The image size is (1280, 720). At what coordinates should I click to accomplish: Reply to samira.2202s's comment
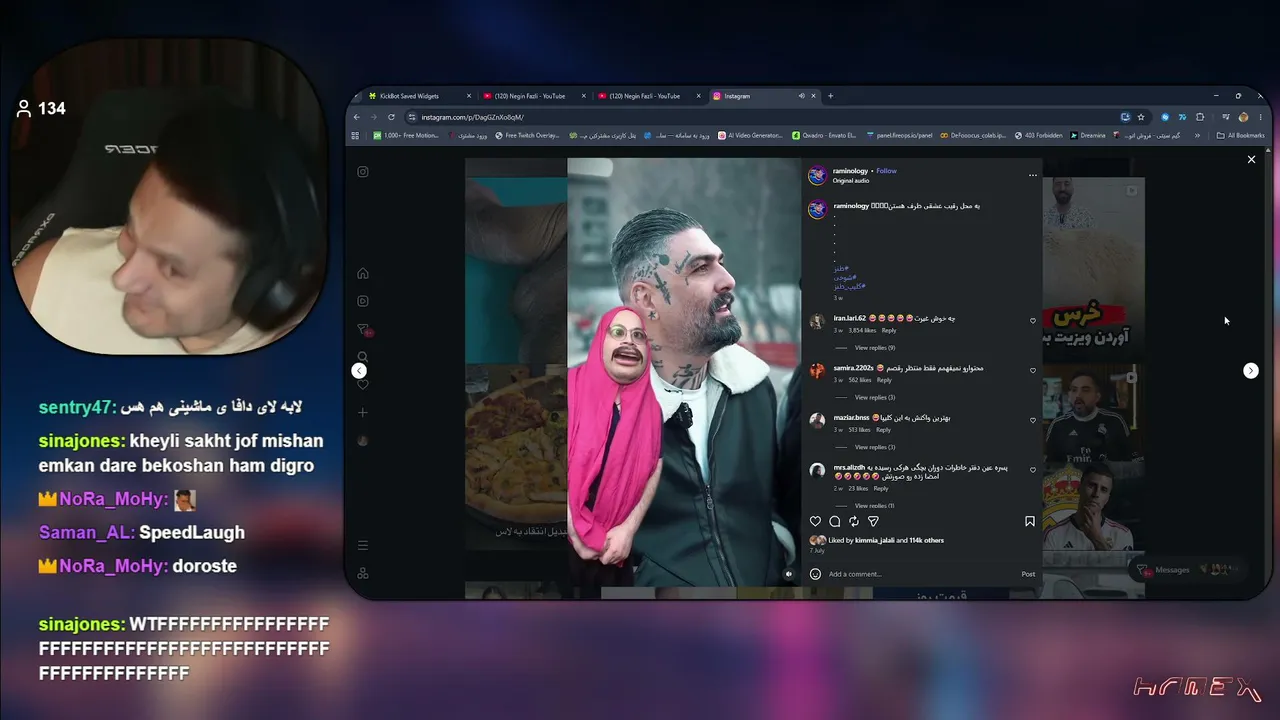[884, 380]
